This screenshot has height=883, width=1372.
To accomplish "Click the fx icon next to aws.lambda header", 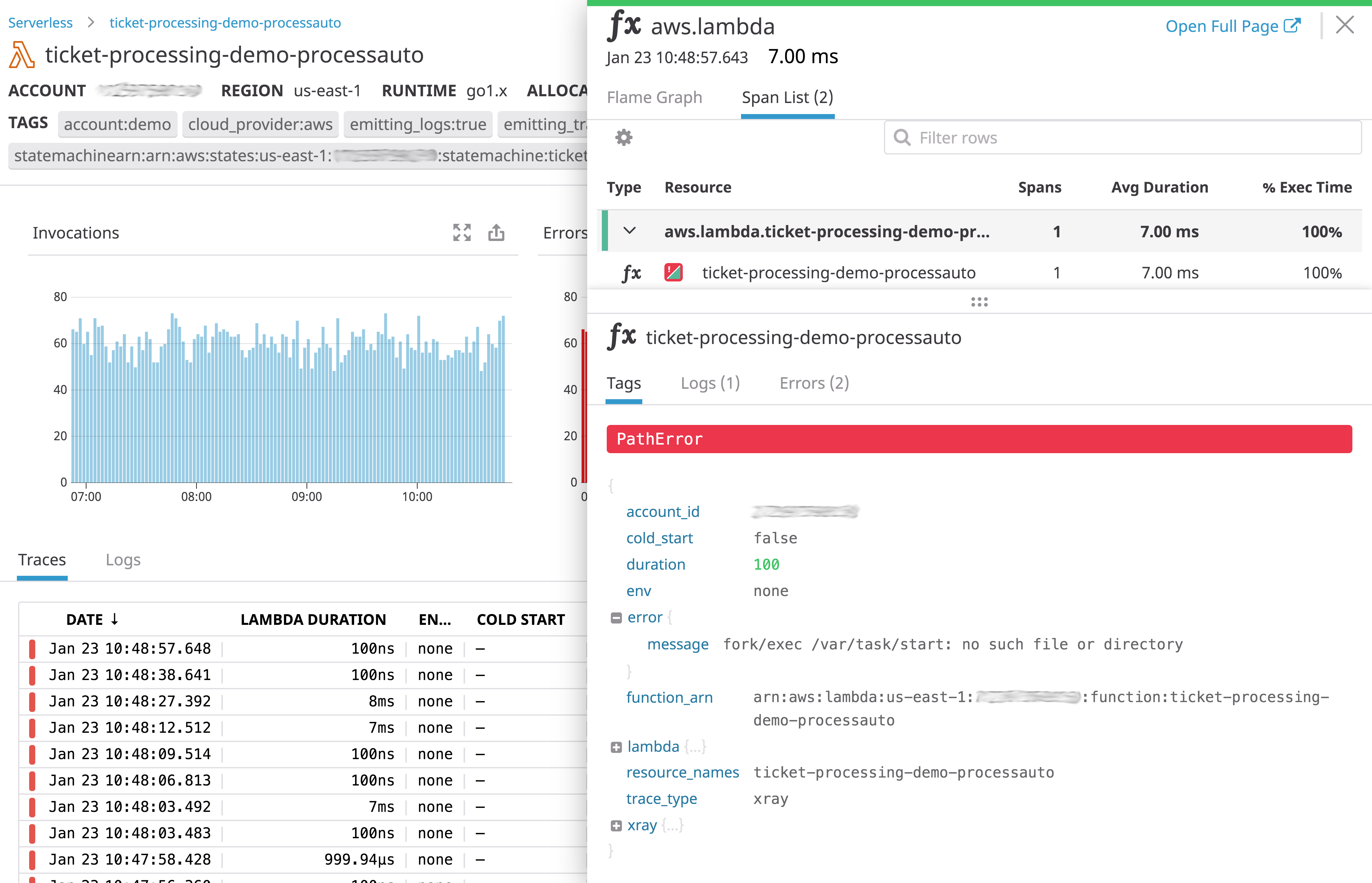I will (x=624, y=25).
